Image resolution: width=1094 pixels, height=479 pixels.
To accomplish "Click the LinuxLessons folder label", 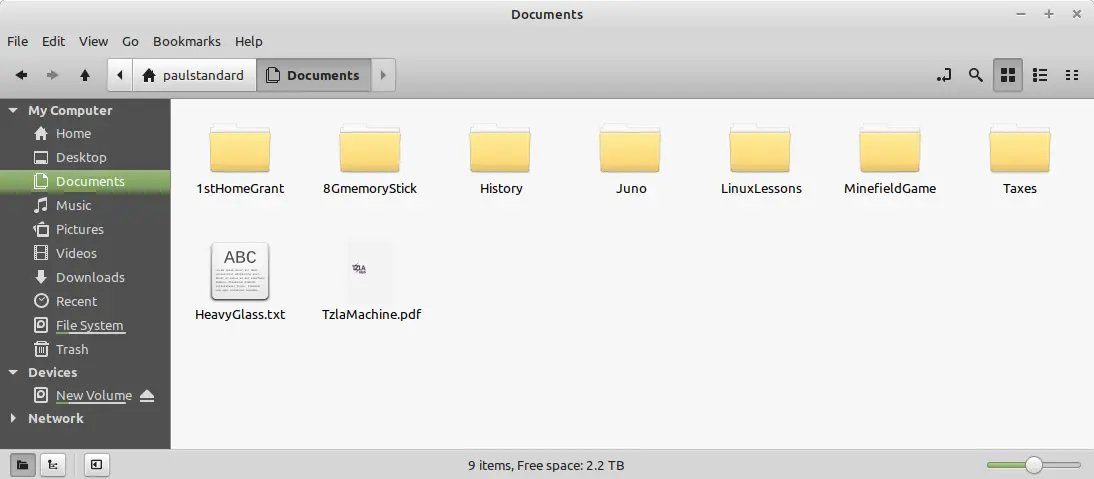I will (761, 189).
